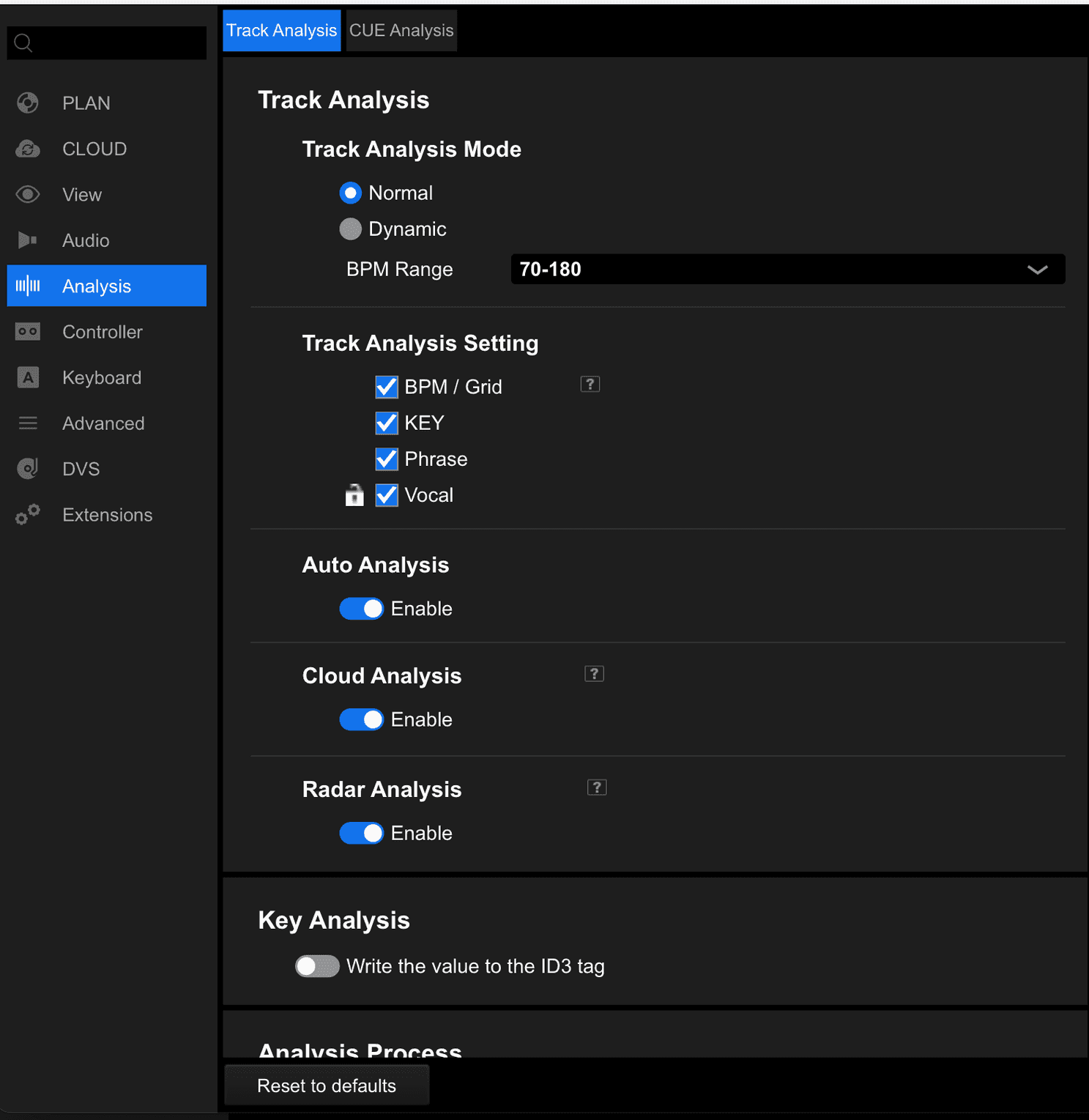Open DVS vinyl icon settings
Screen dimensions: 1089x1120
pos(28,469)
